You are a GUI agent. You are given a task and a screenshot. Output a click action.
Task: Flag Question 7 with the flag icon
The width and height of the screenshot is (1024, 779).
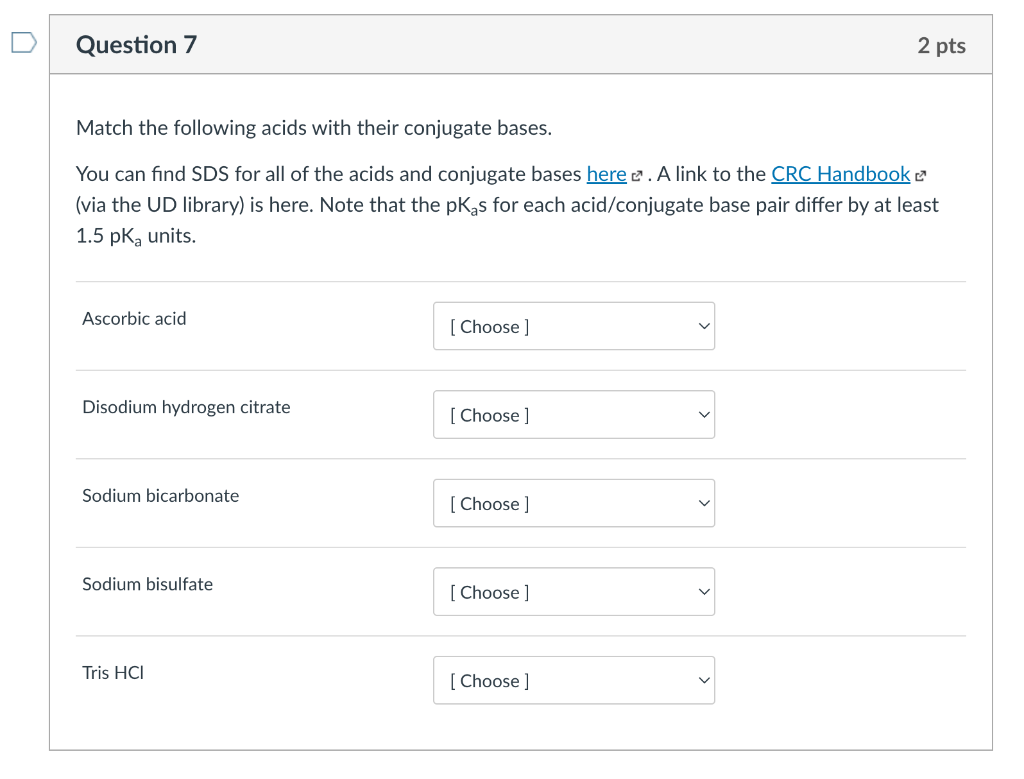24,43
